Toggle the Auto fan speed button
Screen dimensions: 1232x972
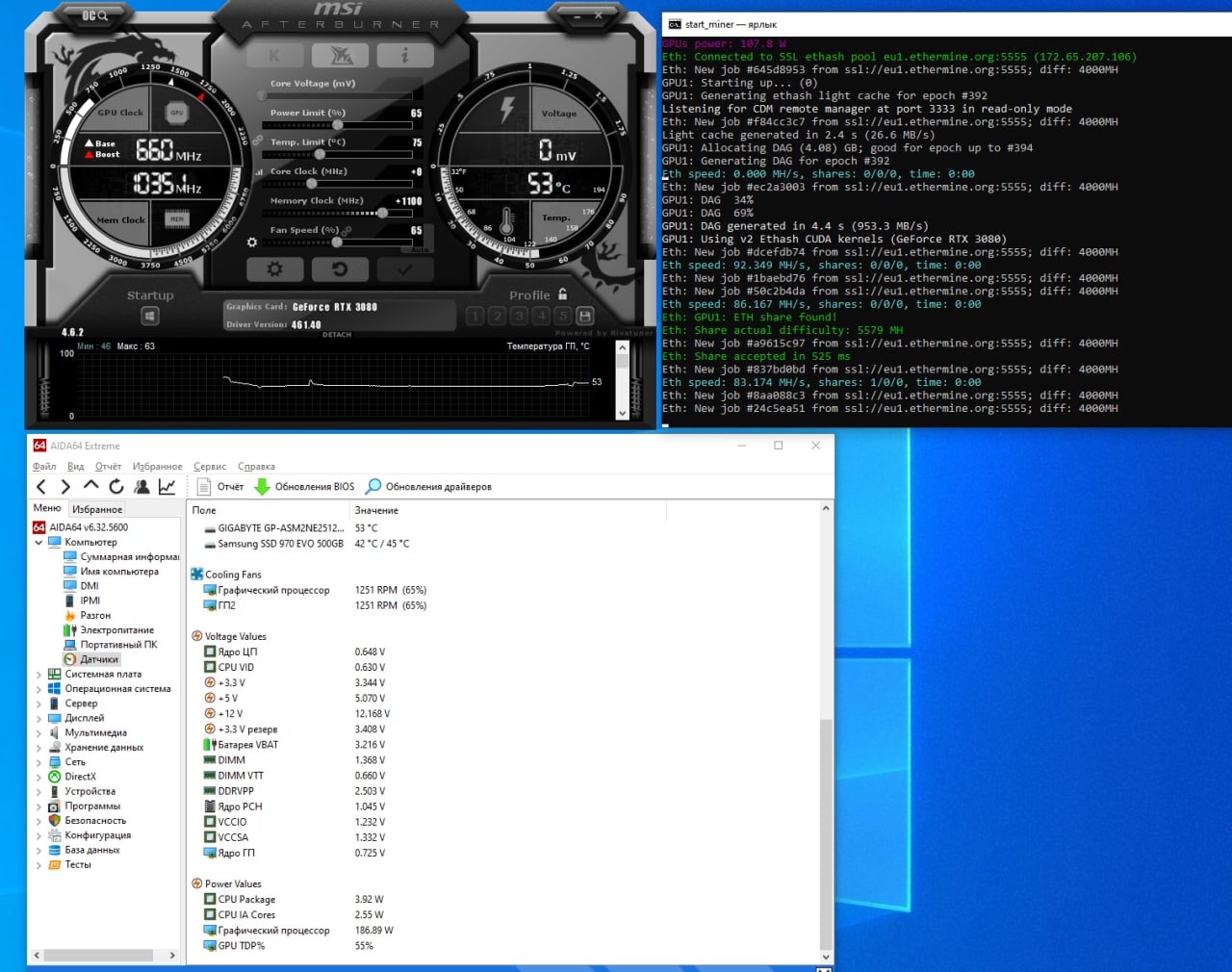420,249
